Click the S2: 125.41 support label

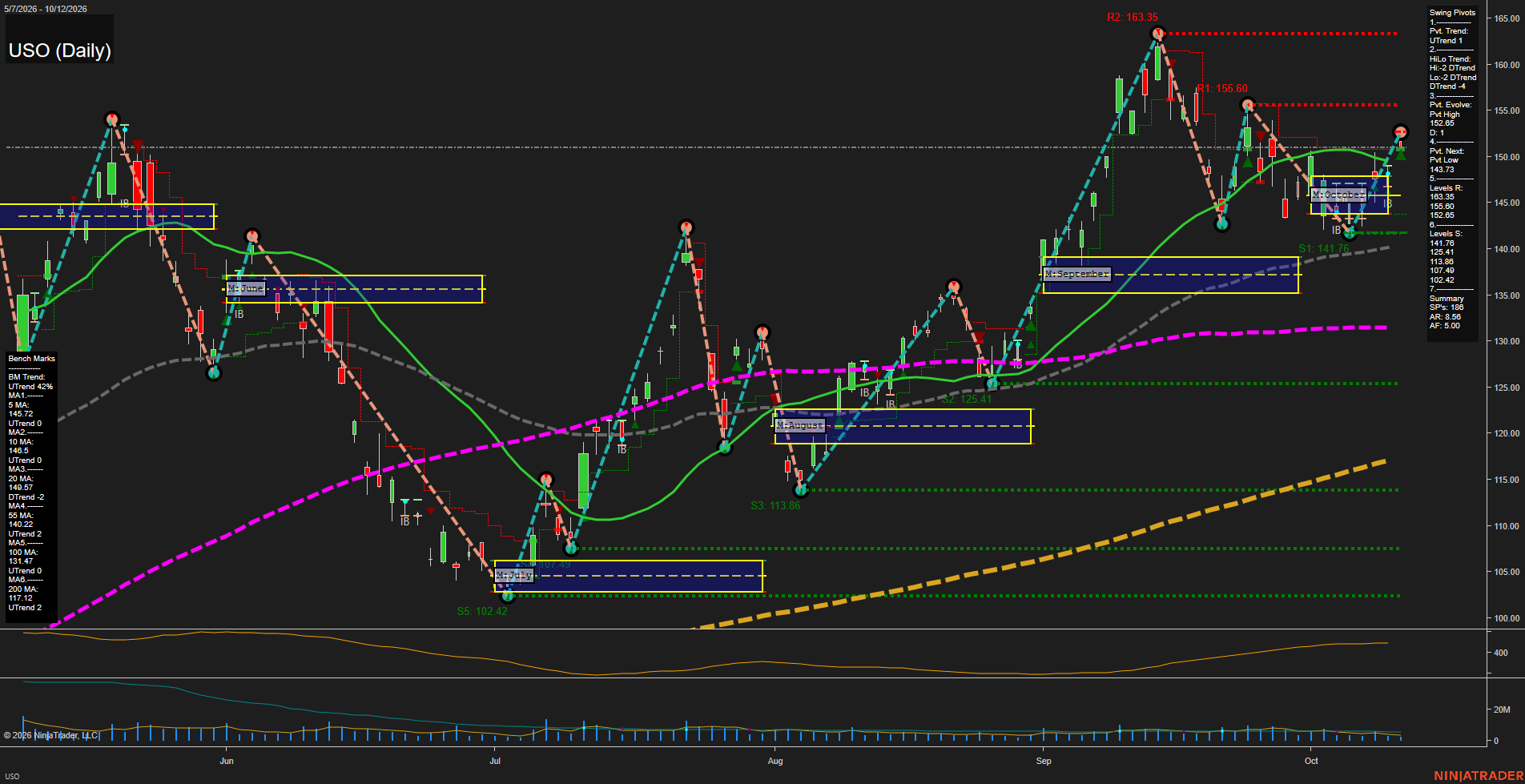(x=966, y=399)
